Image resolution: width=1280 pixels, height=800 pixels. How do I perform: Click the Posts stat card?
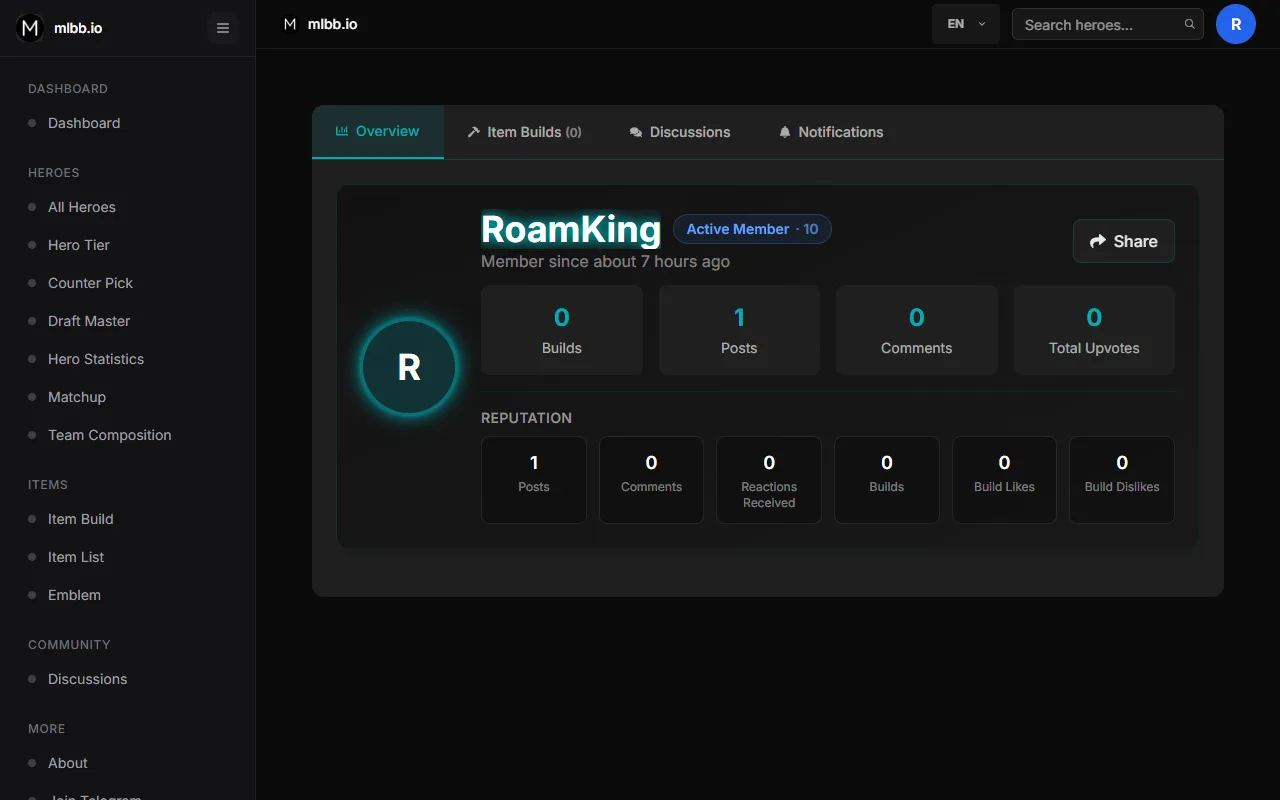(x=739, y=330)
